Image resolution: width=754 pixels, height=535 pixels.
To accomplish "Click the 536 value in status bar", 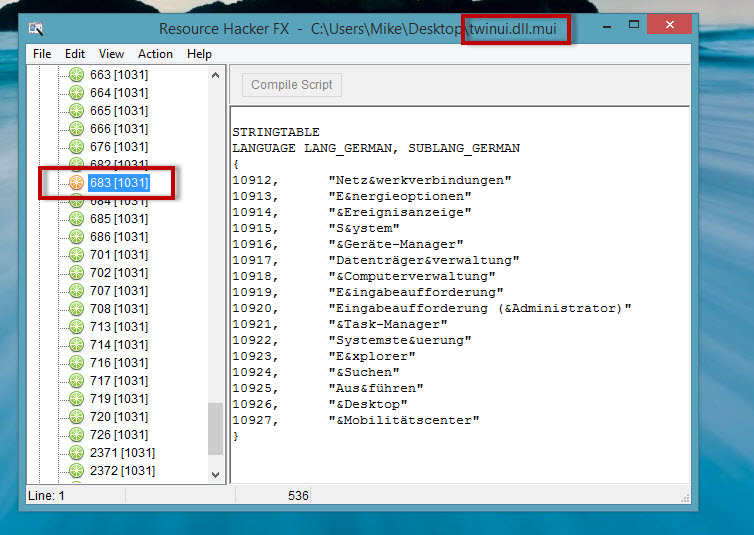I will tap(298, 496).
